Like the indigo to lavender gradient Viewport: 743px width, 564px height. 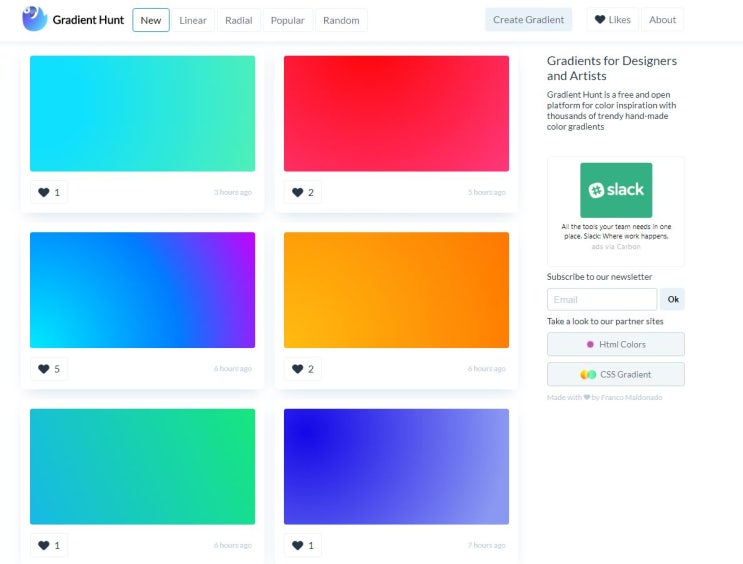tap(303, 546)
